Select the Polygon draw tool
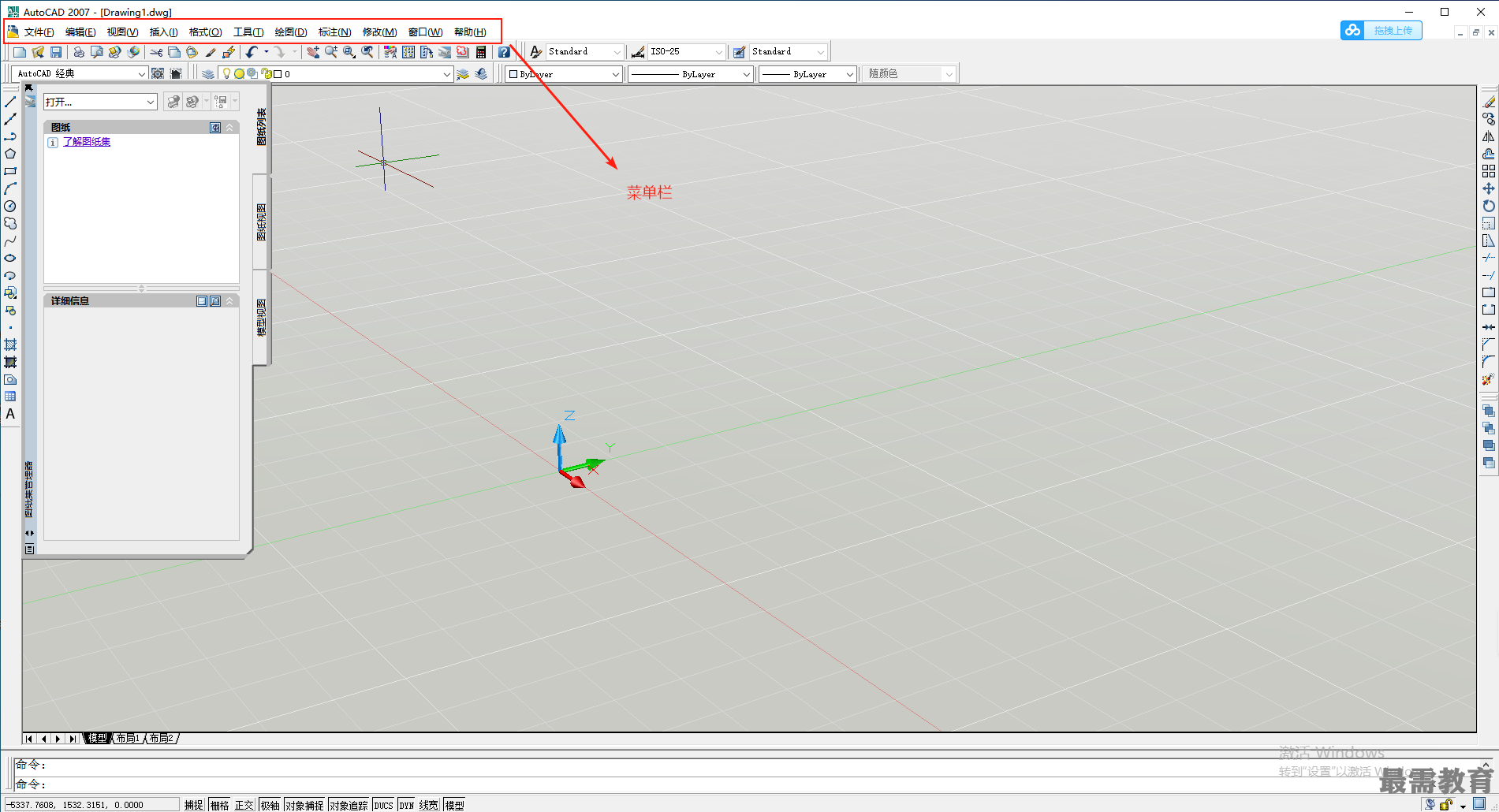Viewport: 1499px width, 812px height. point(10,154)
